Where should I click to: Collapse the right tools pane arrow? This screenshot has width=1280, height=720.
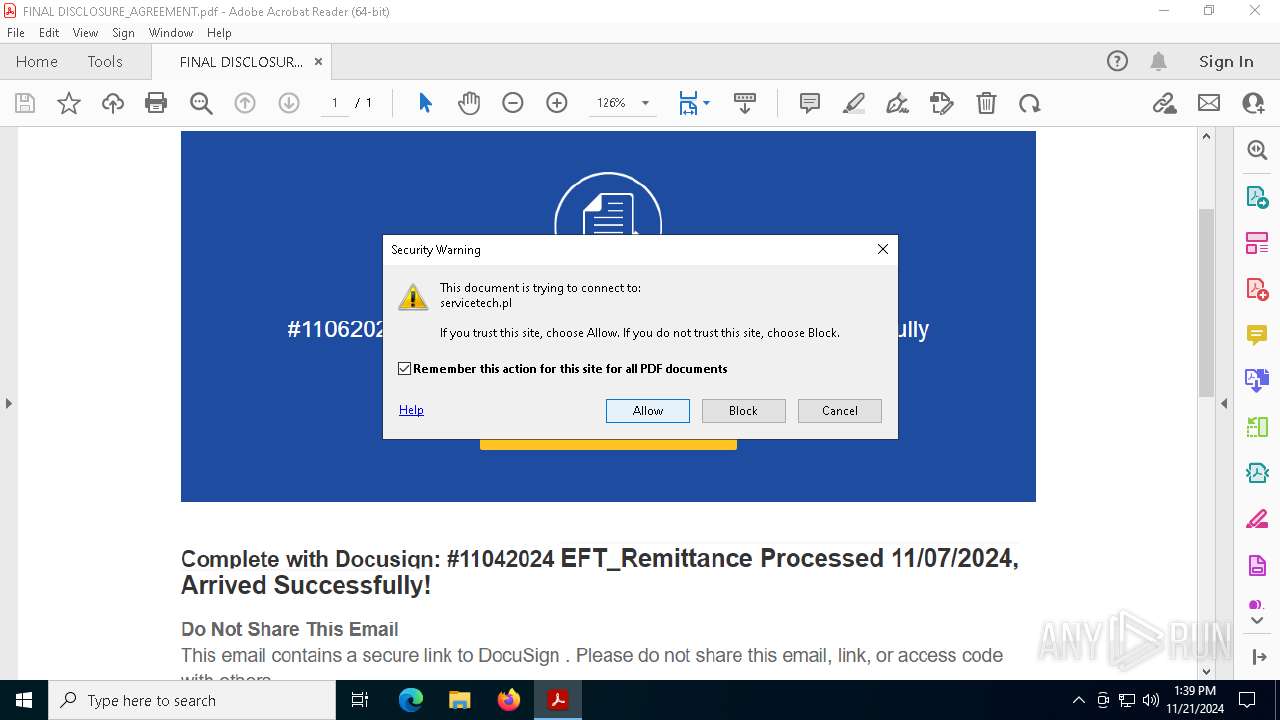click(x=1224, y=404)
